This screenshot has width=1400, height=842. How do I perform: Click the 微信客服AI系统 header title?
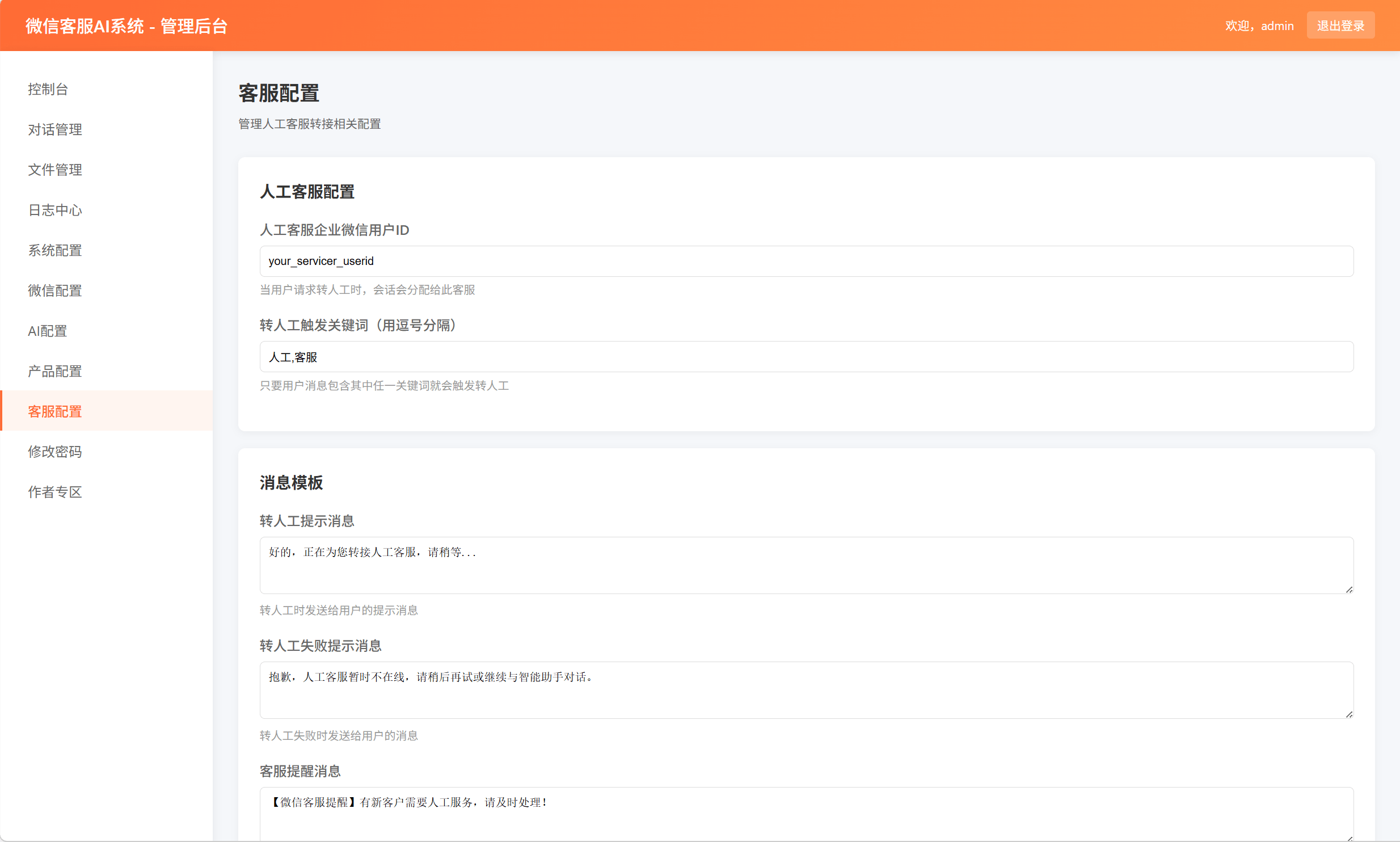pyautogui.click(x=127, y=26)
